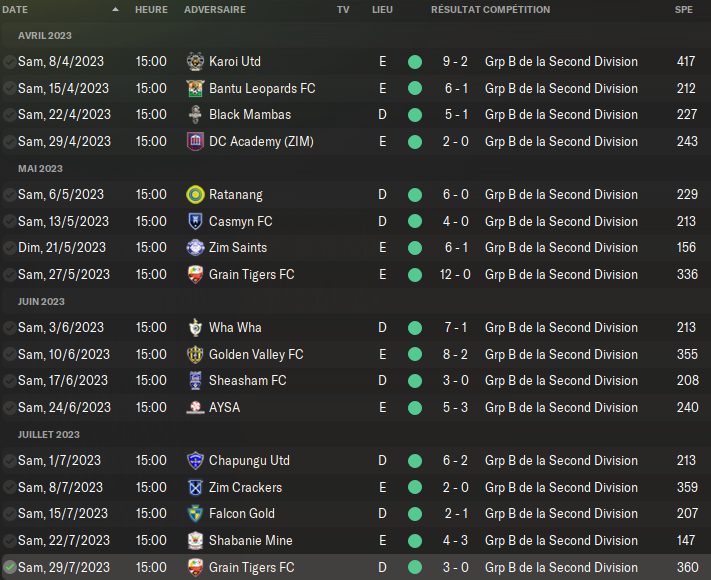This screenshot has height=580, width=711.
Task: Click the Falcon Gold crest icon
Action: pyautogui.click(x=195, y=514)
